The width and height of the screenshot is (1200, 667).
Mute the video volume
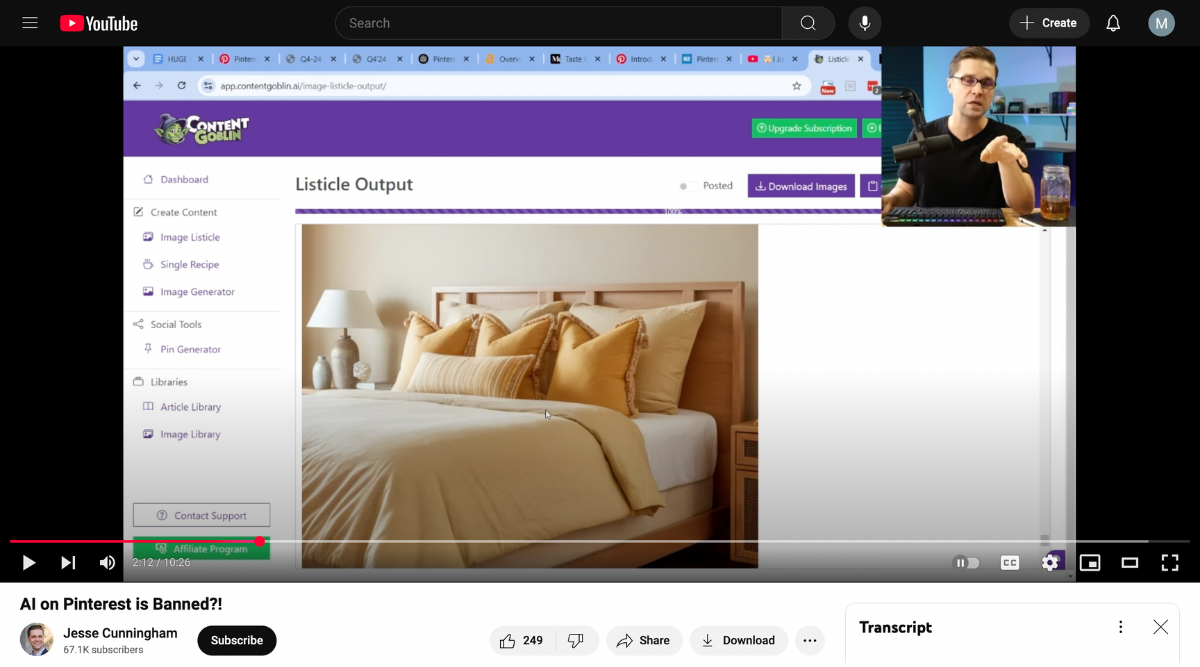point(107,563)
